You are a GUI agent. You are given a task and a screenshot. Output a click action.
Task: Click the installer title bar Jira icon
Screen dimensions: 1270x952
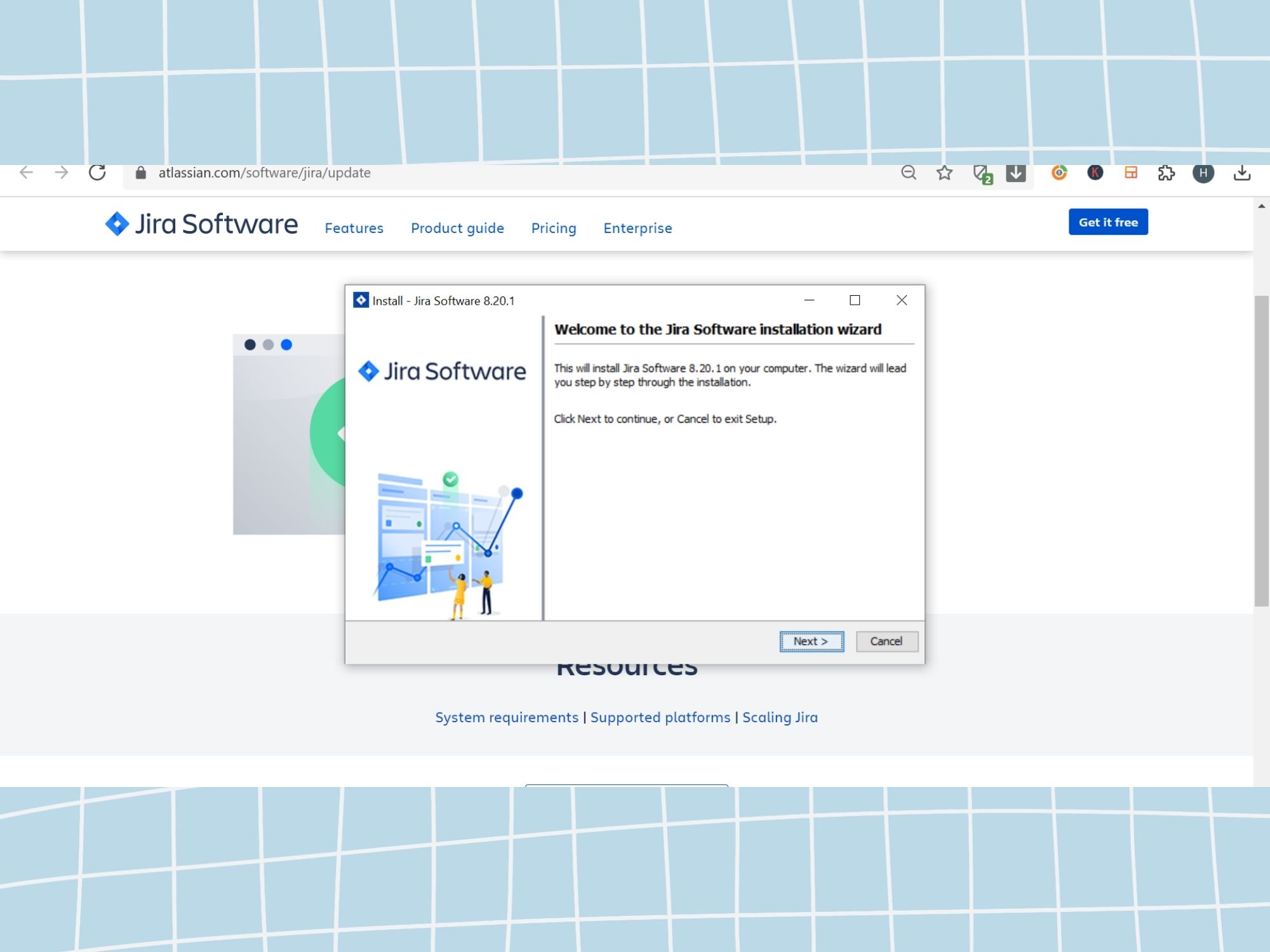361,300
